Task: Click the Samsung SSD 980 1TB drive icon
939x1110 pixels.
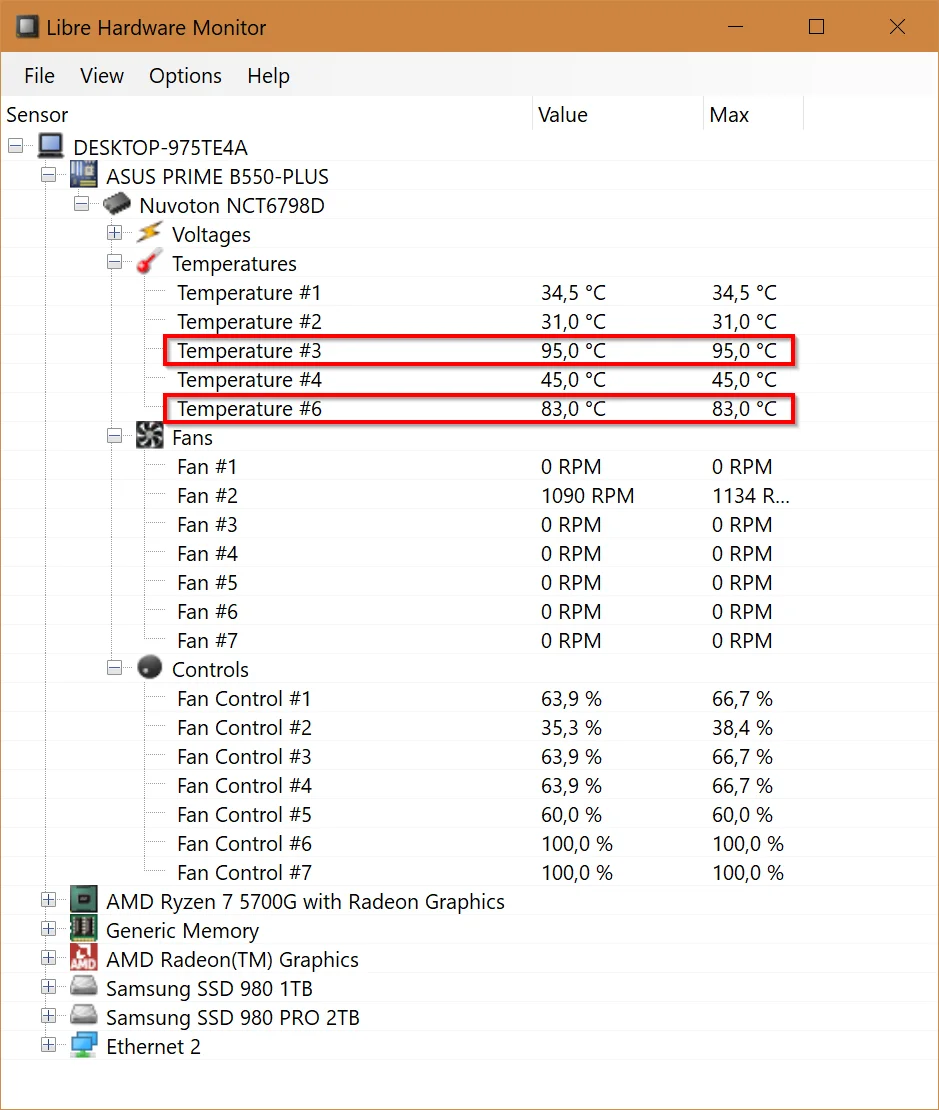Action: (x=84, y=987)
